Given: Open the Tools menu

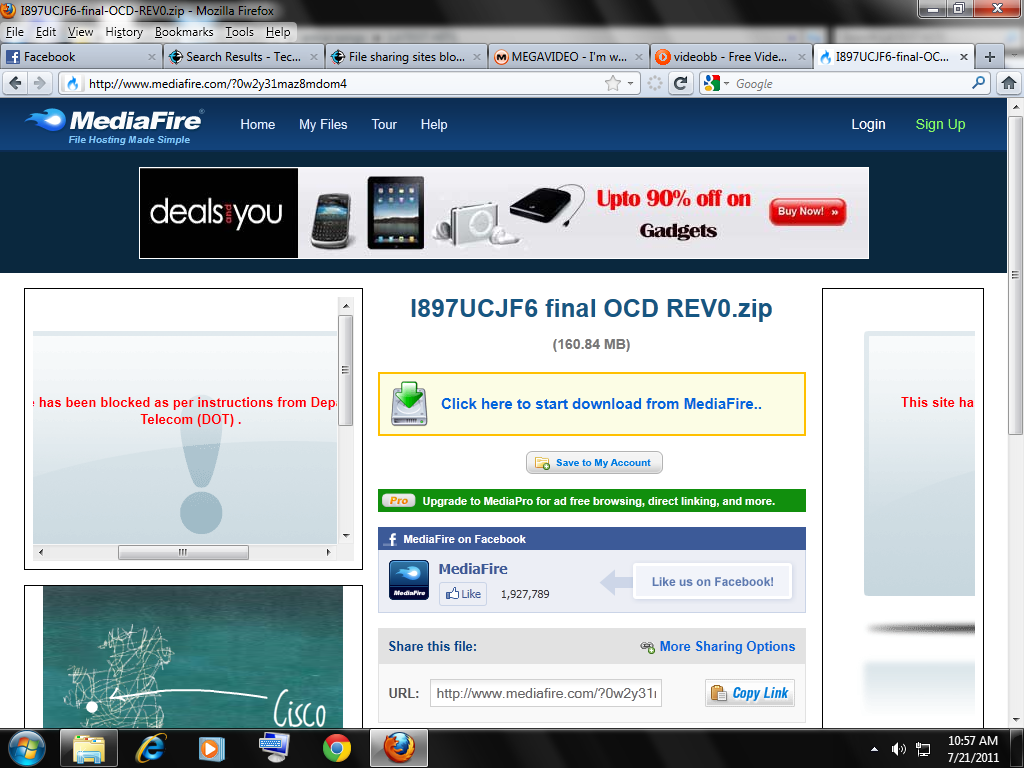Looking at the screenshot, I should click(x=239, y=32).
